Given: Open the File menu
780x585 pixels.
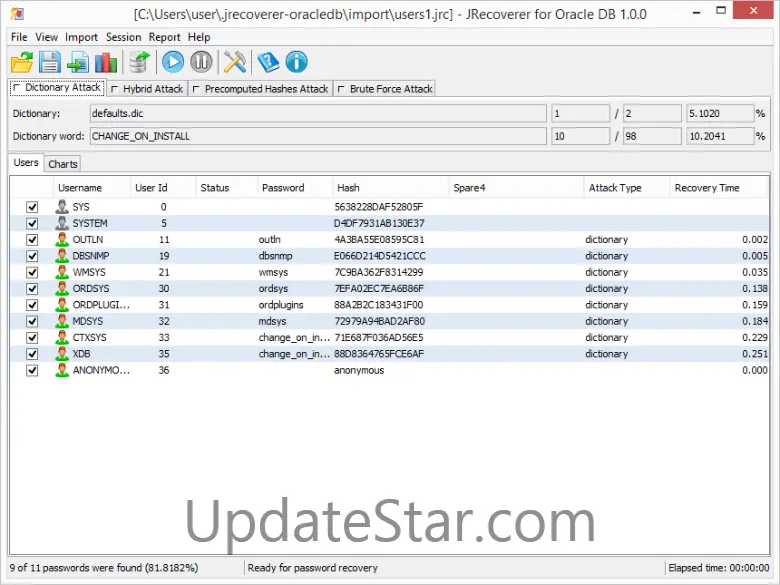Looking at the screenshot, I should (19, 37).
